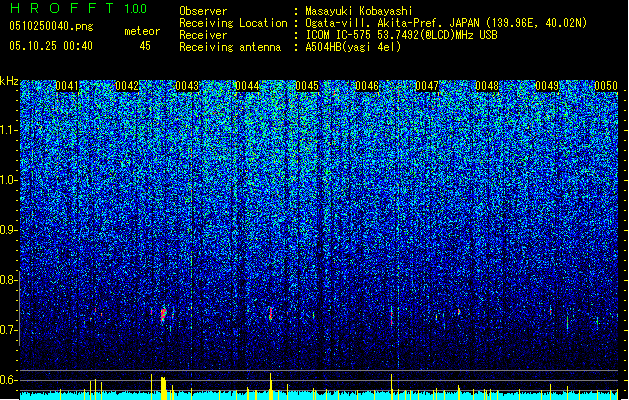Viewport: 629px width, 400px height.
Task: Click the tallest yellow bar cluster below 0042 echo
Action: coord(163,388)
